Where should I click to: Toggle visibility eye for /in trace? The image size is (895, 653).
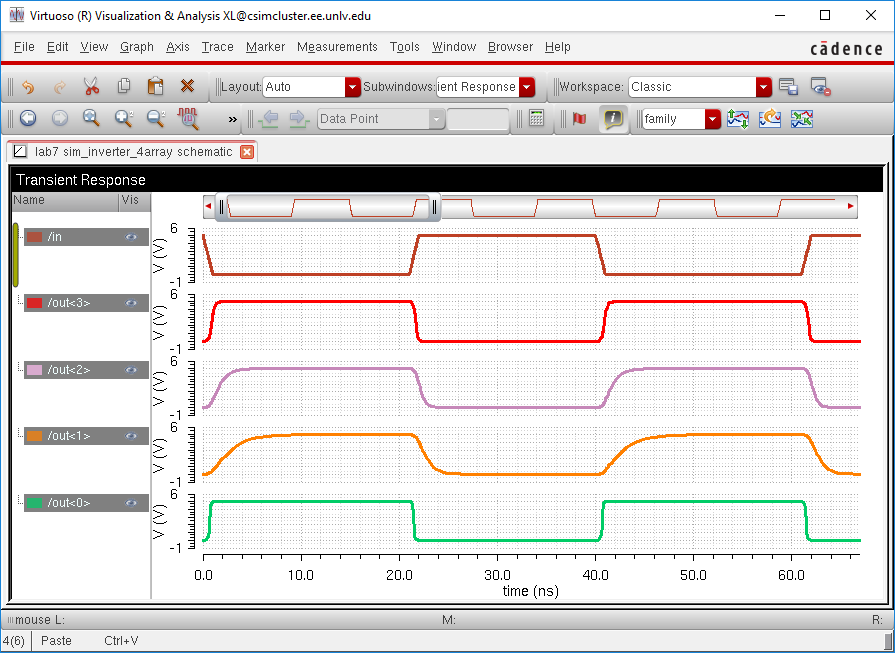(131, 237)
